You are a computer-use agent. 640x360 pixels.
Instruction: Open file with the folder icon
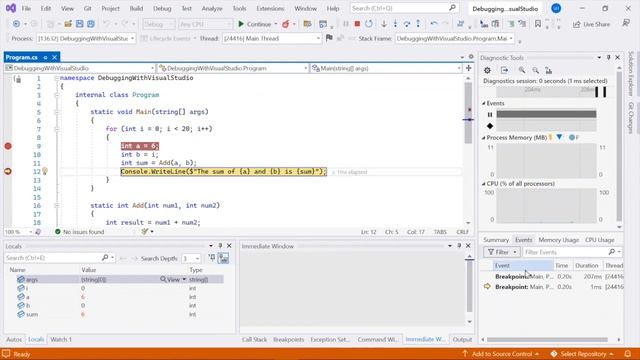click(x=68, y=24)
